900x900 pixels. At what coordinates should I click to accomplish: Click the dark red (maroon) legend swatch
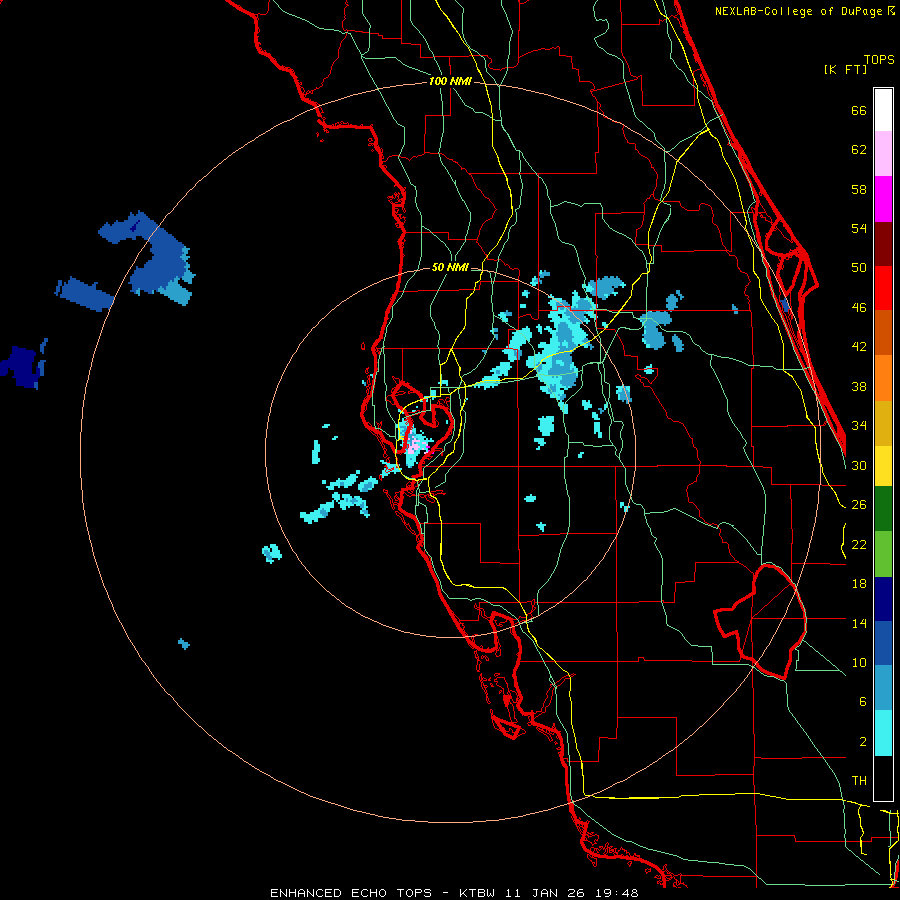(x=883, y=244)
